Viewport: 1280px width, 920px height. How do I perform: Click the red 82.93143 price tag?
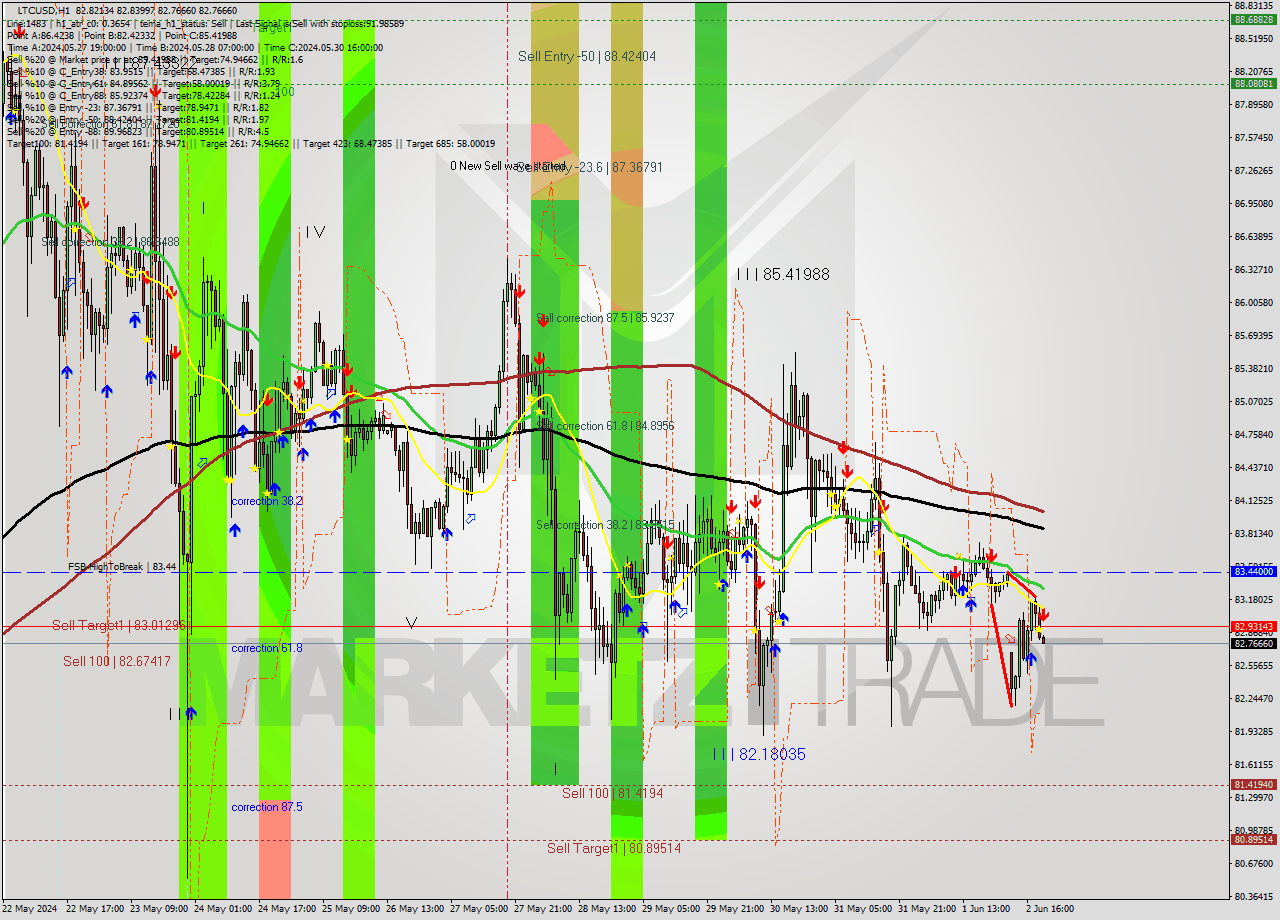(x=1254, y=626)
